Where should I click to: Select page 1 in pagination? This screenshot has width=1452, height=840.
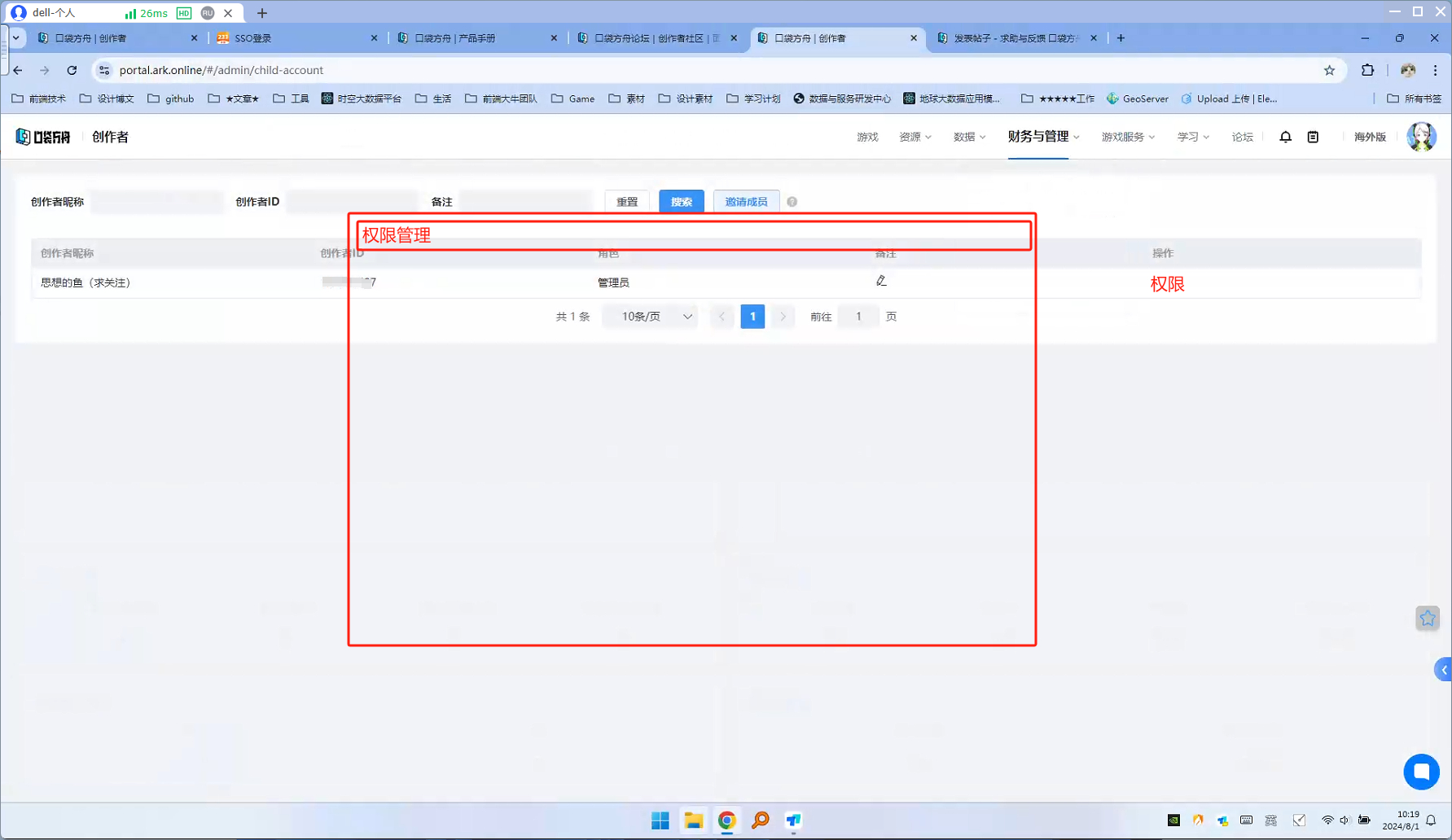point(752,317)
